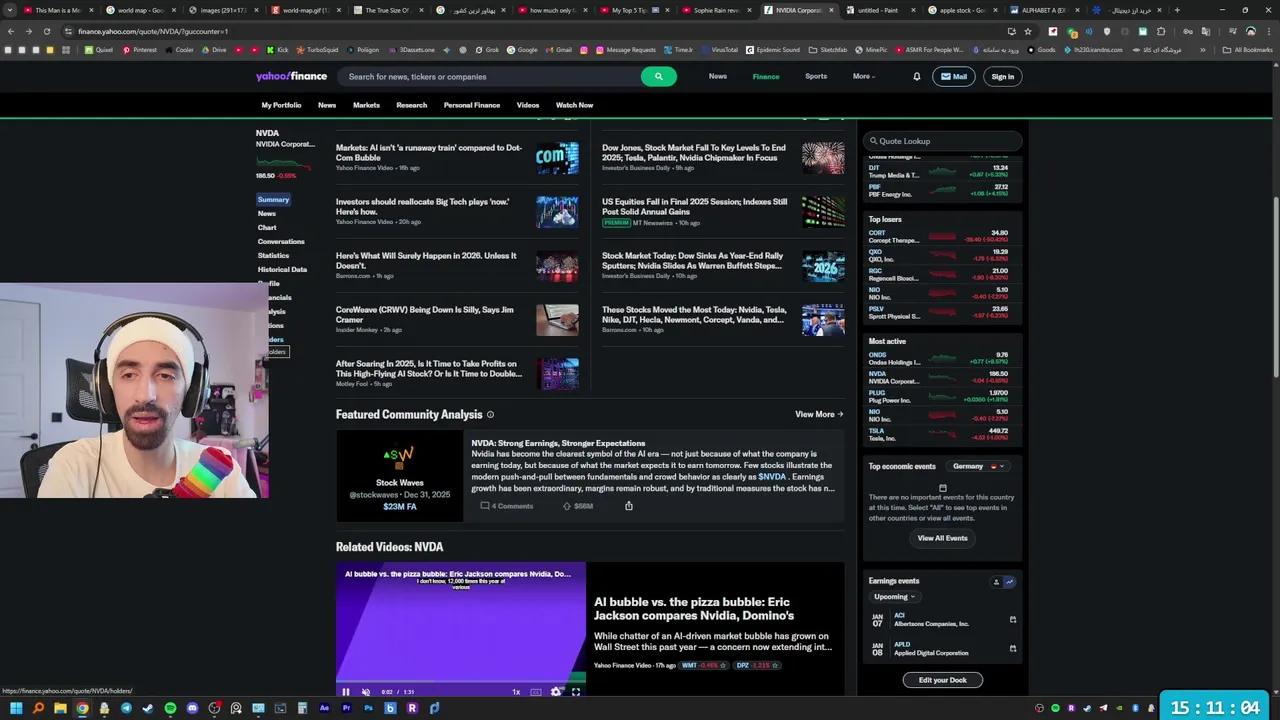Open the PLUG row in Most active

(x=940, y=396)
